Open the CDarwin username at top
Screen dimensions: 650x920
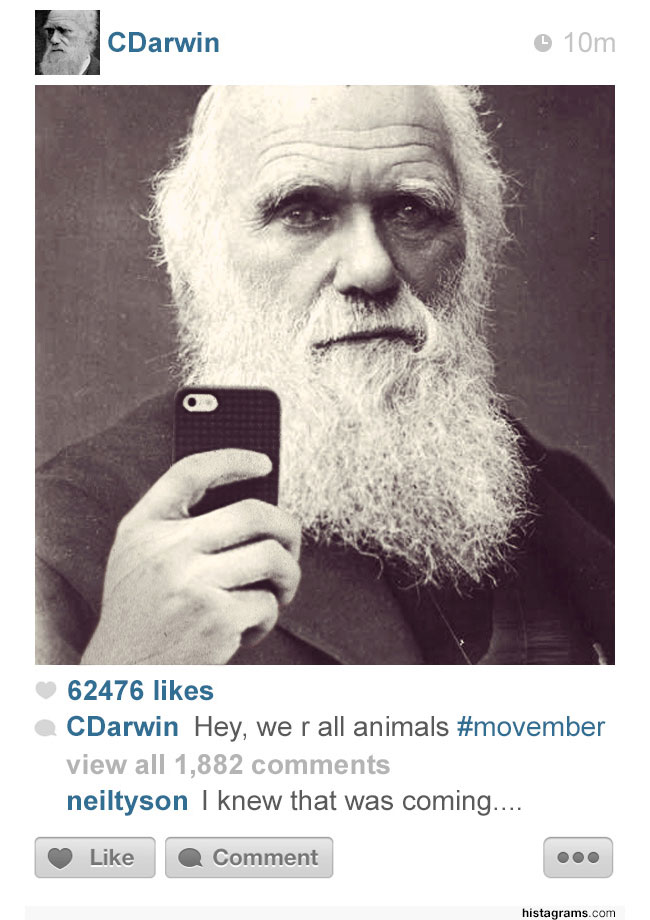pos(164,43)
